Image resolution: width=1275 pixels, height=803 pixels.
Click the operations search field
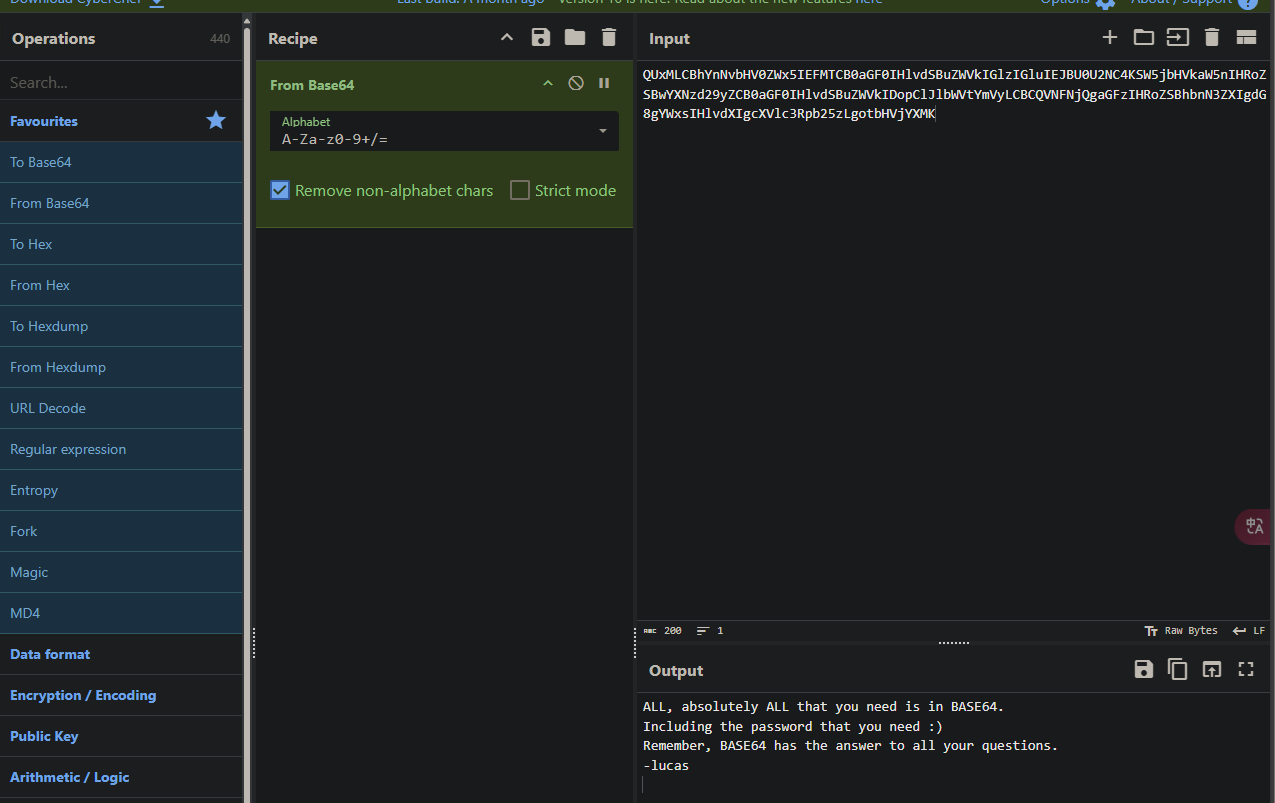click(x=120, y=83)
